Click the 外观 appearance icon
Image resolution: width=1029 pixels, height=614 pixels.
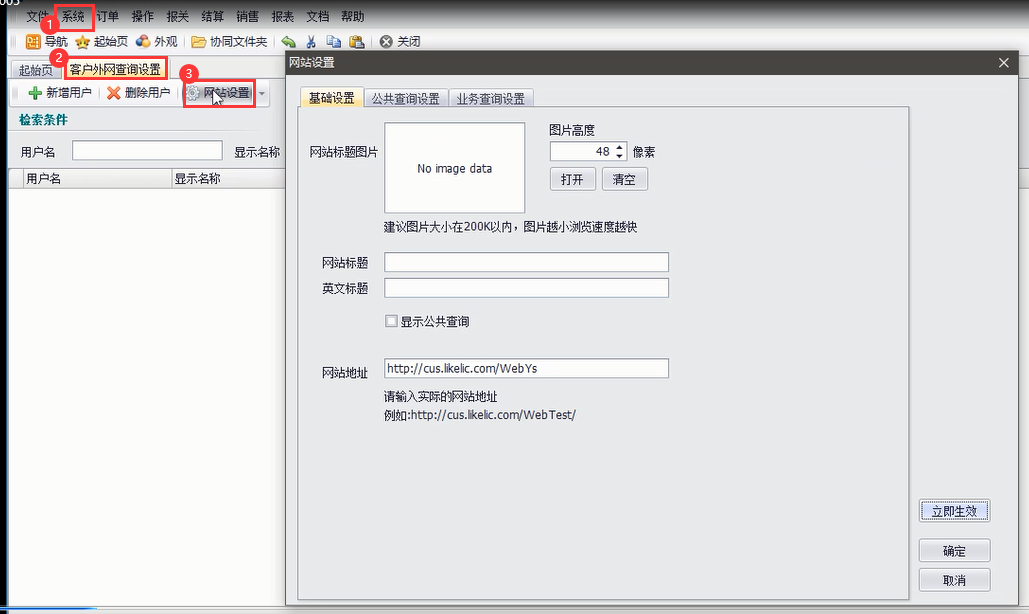(143, 42)
